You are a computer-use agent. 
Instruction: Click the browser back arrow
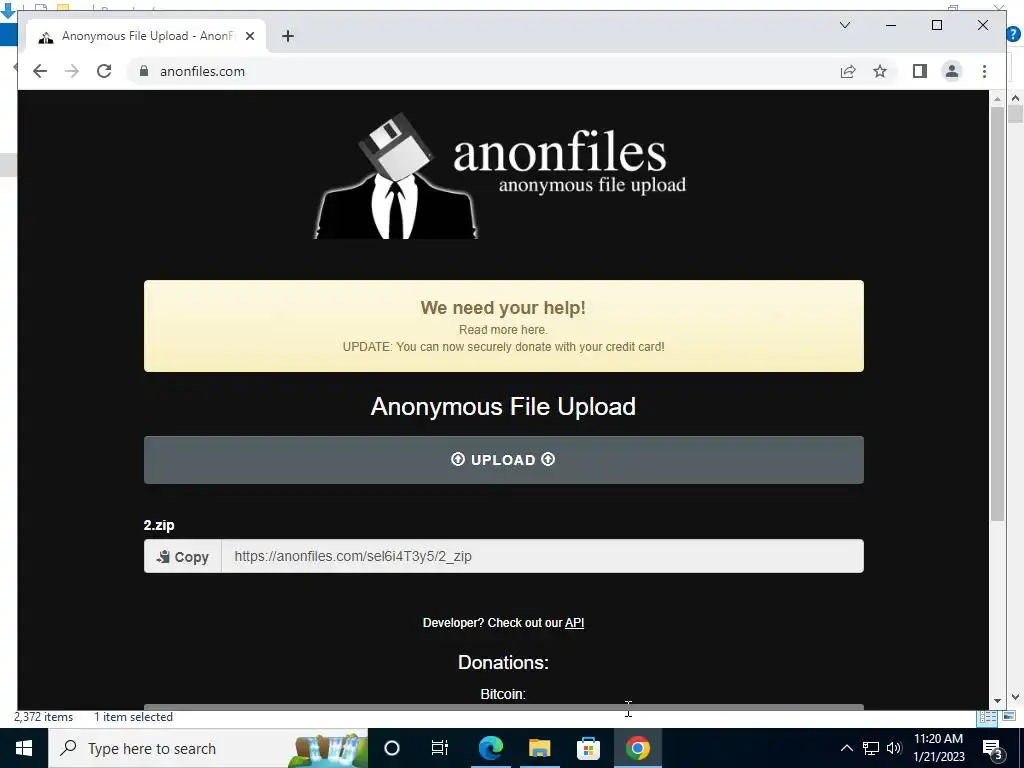click(x=40, y=71)
